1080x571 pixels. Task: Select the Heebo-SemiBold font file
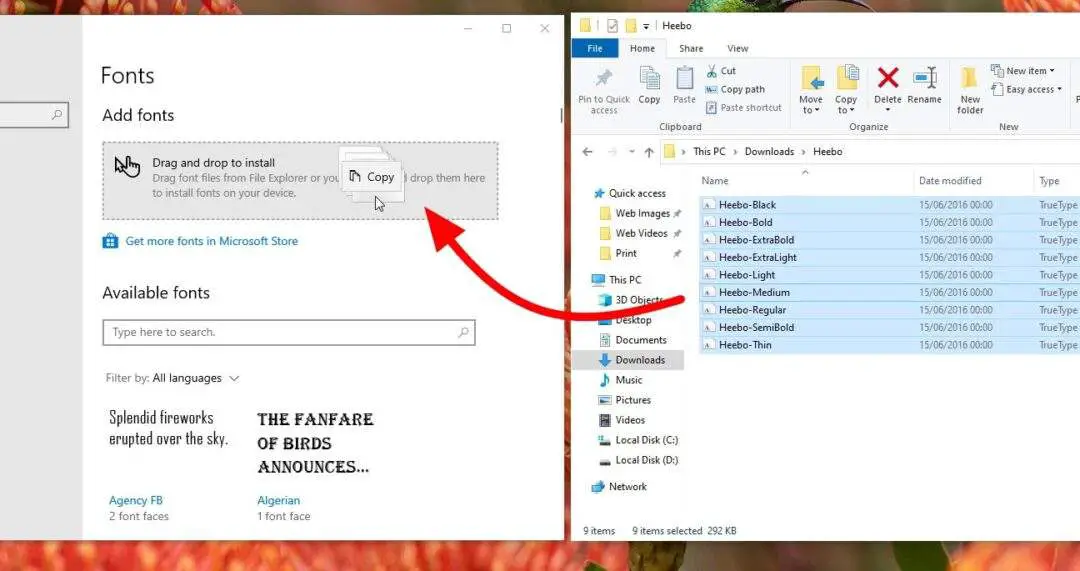(x=756, y=327)
